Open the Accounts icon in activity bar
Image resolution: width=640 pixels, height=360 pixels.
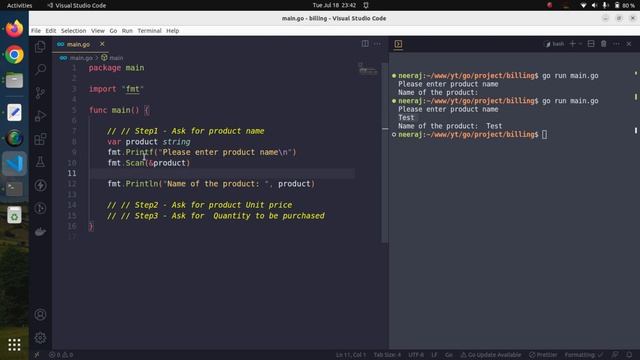40,314
